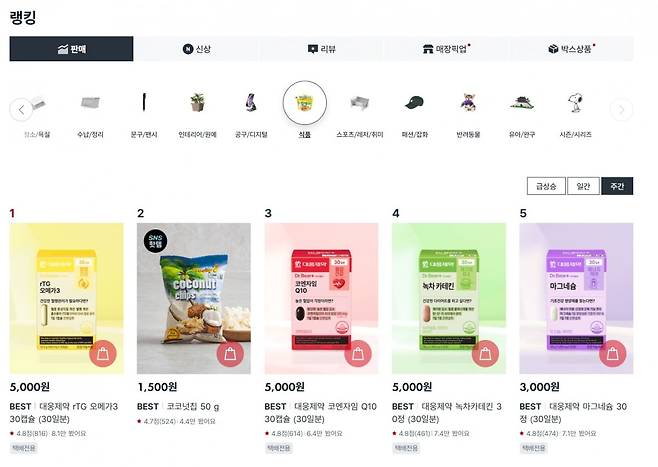Add rTG 오메가3 product to shopping bag
Viewport: 658px width, 467px height.
(x=103, y=353)
